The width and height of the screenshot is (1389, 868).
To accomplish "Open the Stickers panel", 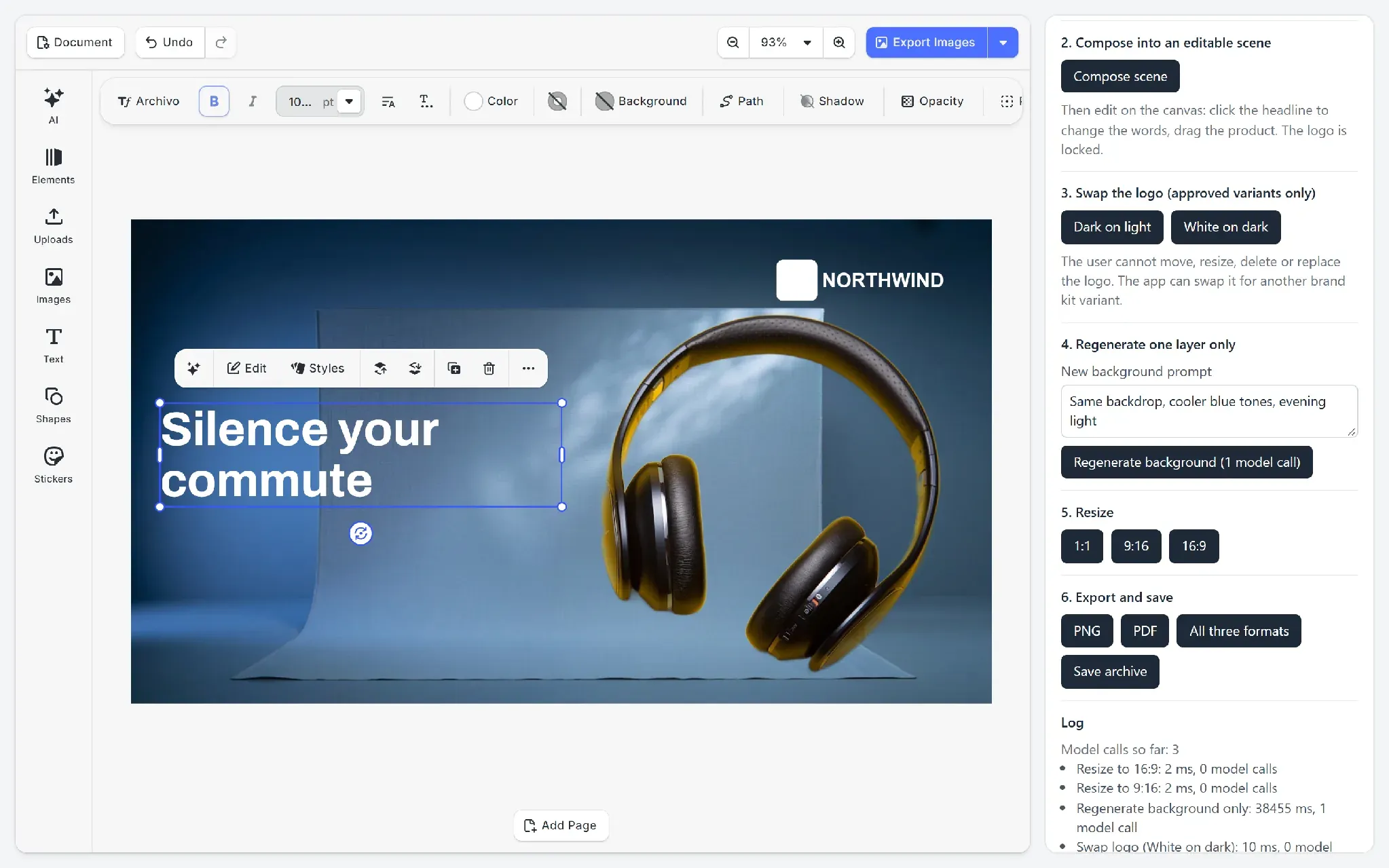I will 53,465.
